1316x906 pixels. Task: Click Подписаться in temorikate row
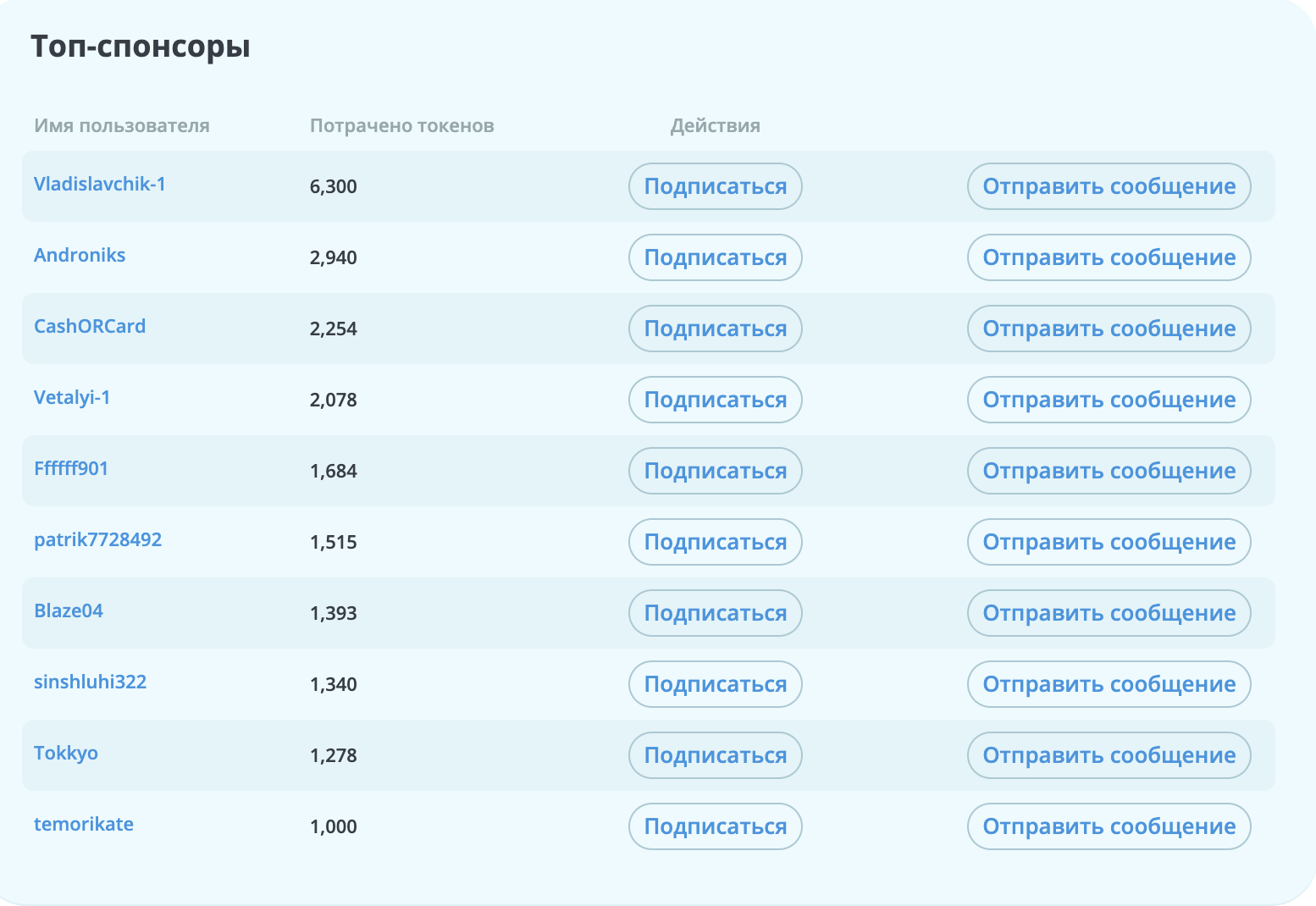[716, 826]
